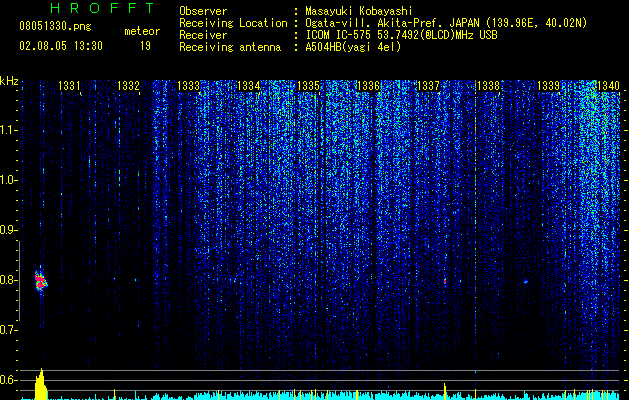Click the 1336 time marker
The width and height of the screenshot is (629, 400).
click(368, 85)
